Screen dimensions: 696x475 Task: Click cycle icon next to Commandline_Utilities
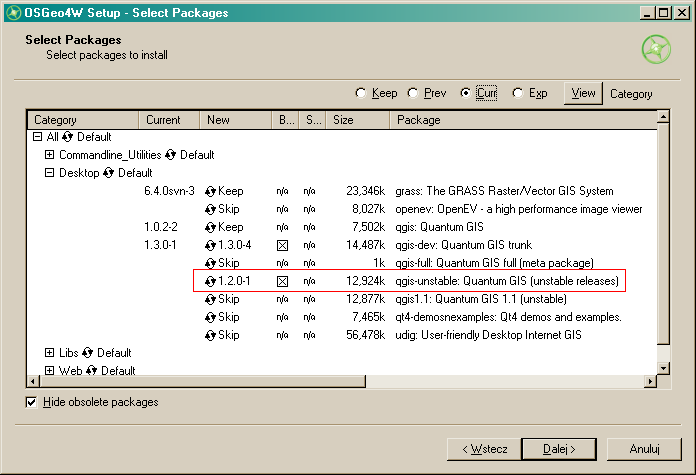(170, 155)
